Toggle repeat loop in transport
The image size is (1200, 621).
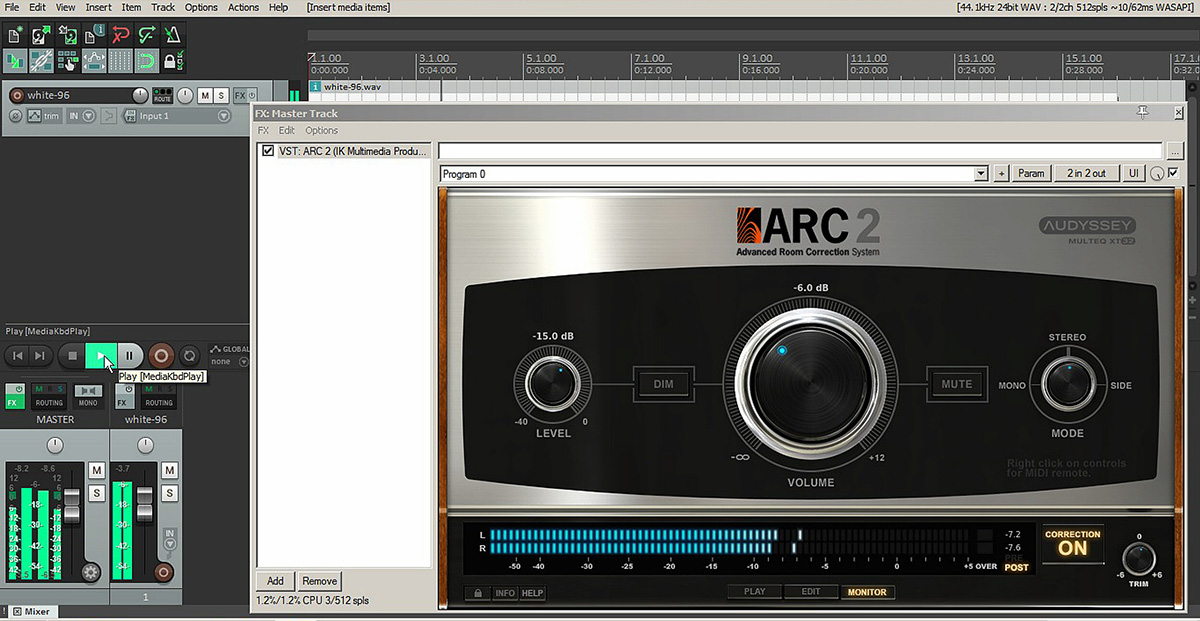[x=189, y=355]
